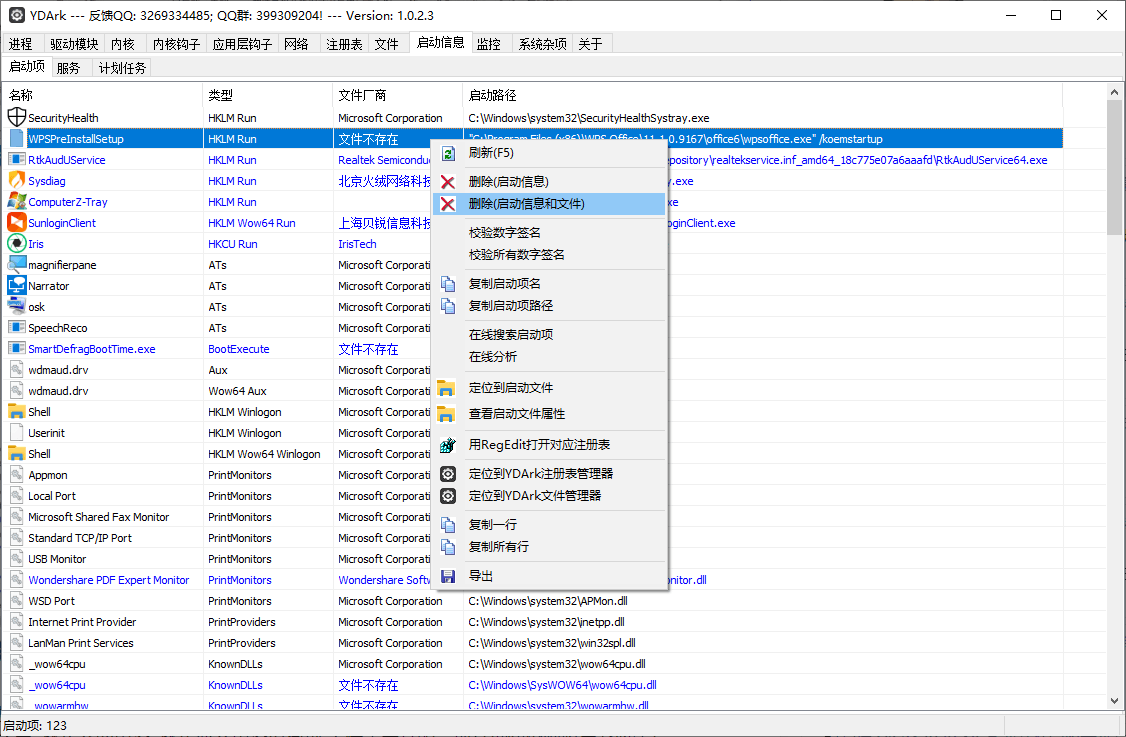Click the Iris startup entry icon
Image resolution: width=1126 pixels, height=737 pixels.
click(17, 244)
